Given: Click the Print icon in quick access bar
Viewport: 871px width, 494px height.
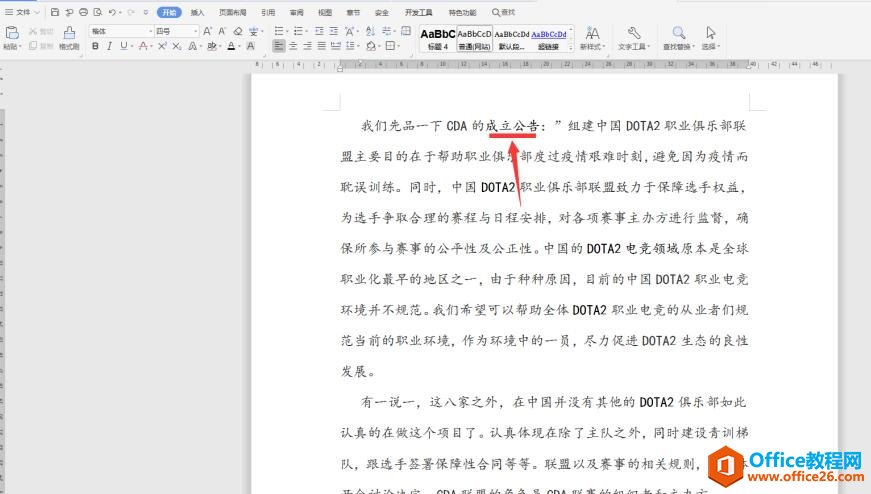Looking at the screenshot, I should point(83,12).
